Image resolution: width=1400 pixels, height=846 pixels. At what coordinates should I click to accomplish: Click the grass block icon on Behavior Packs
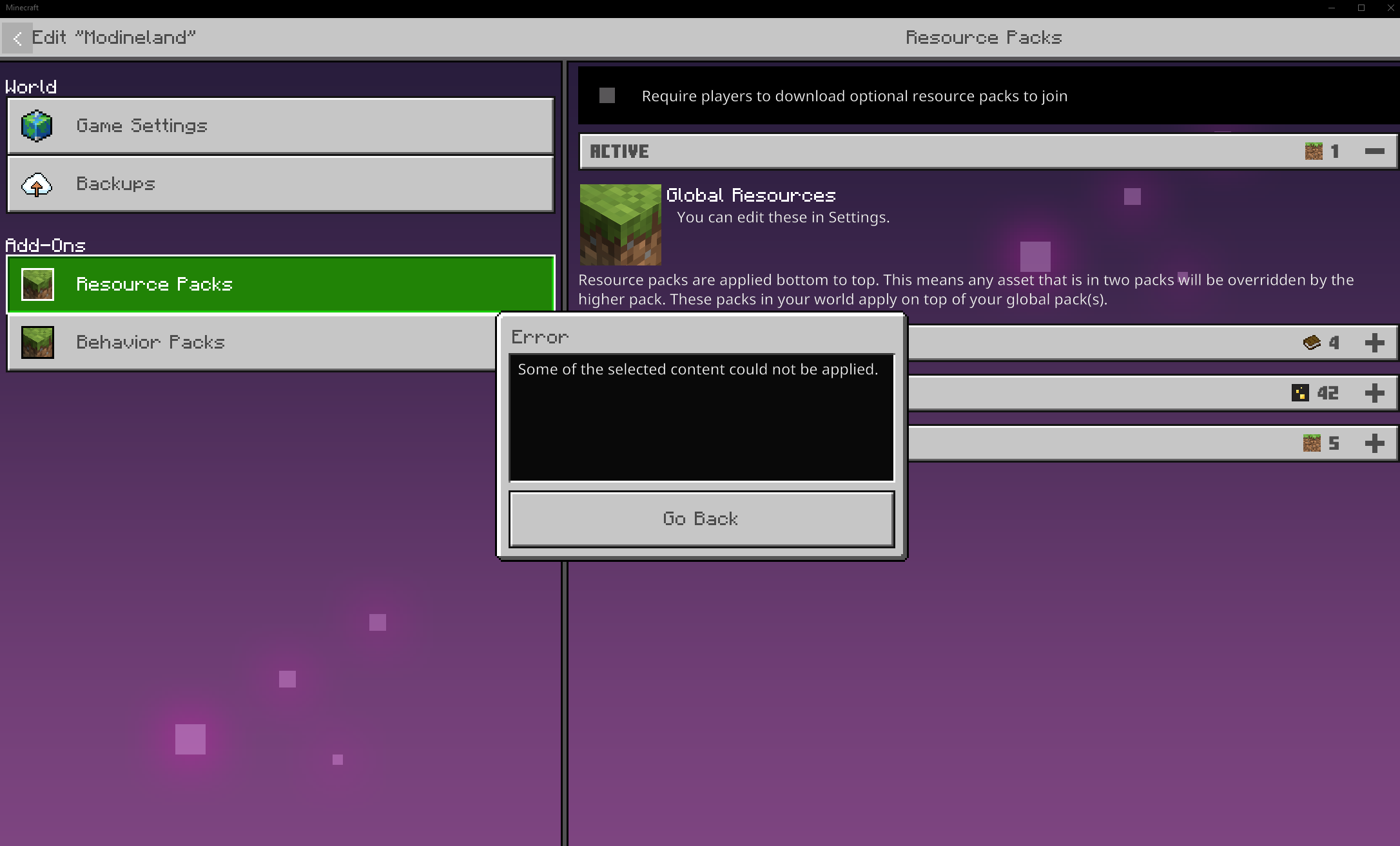click(37, 342)
